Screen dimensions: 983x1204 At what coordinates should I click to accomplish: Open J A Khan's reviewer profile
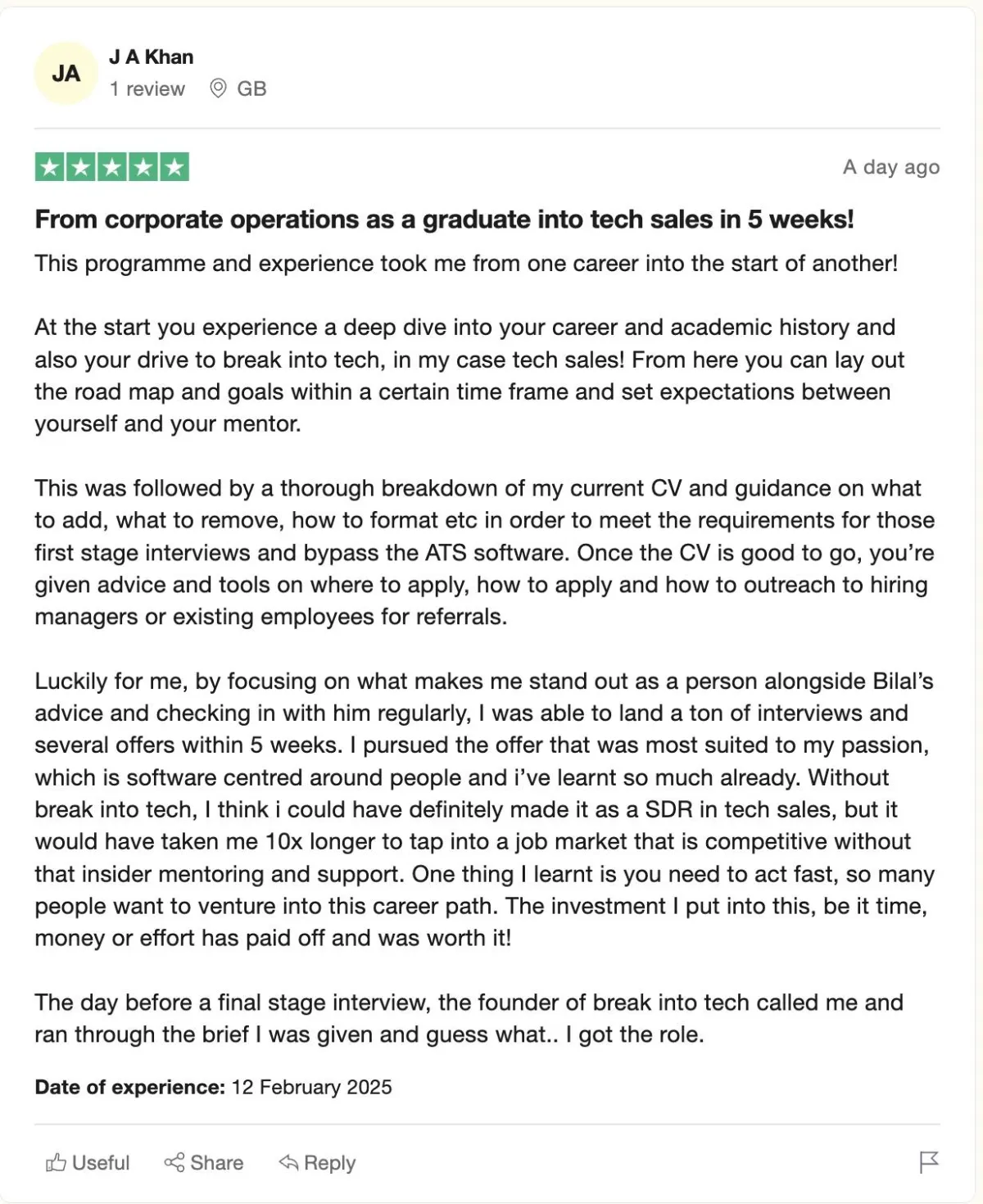click(152, 57)
